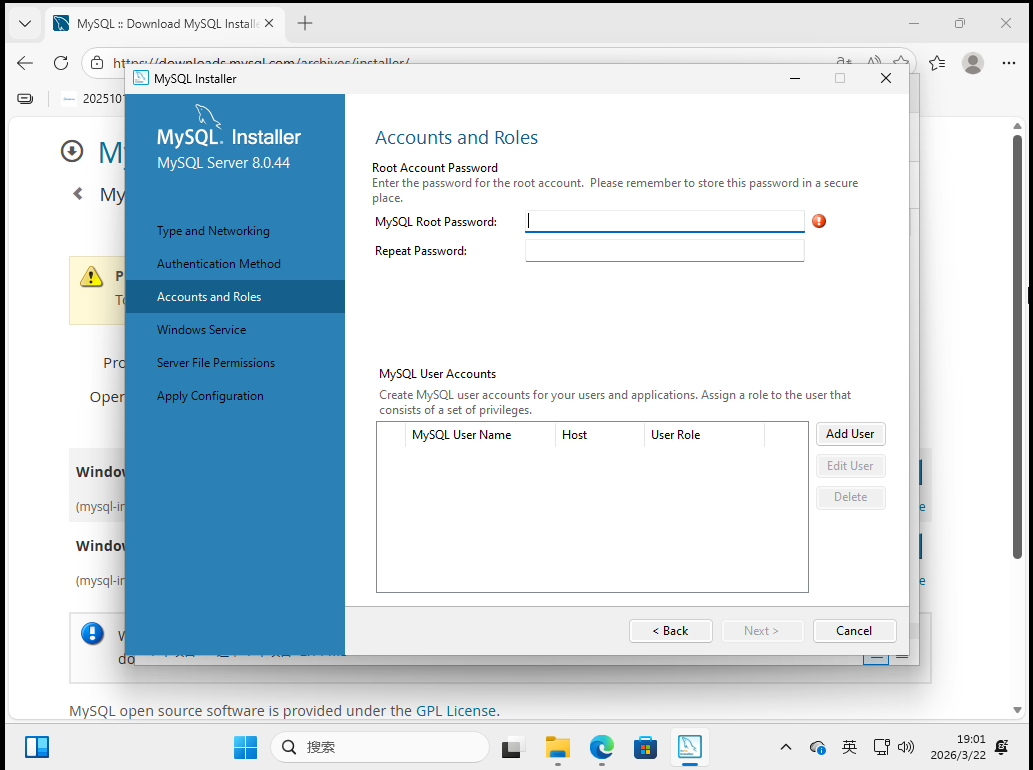This screenshot has width=1033, height=770.
Task: Click the GPL License link
Action: point(455,711)
